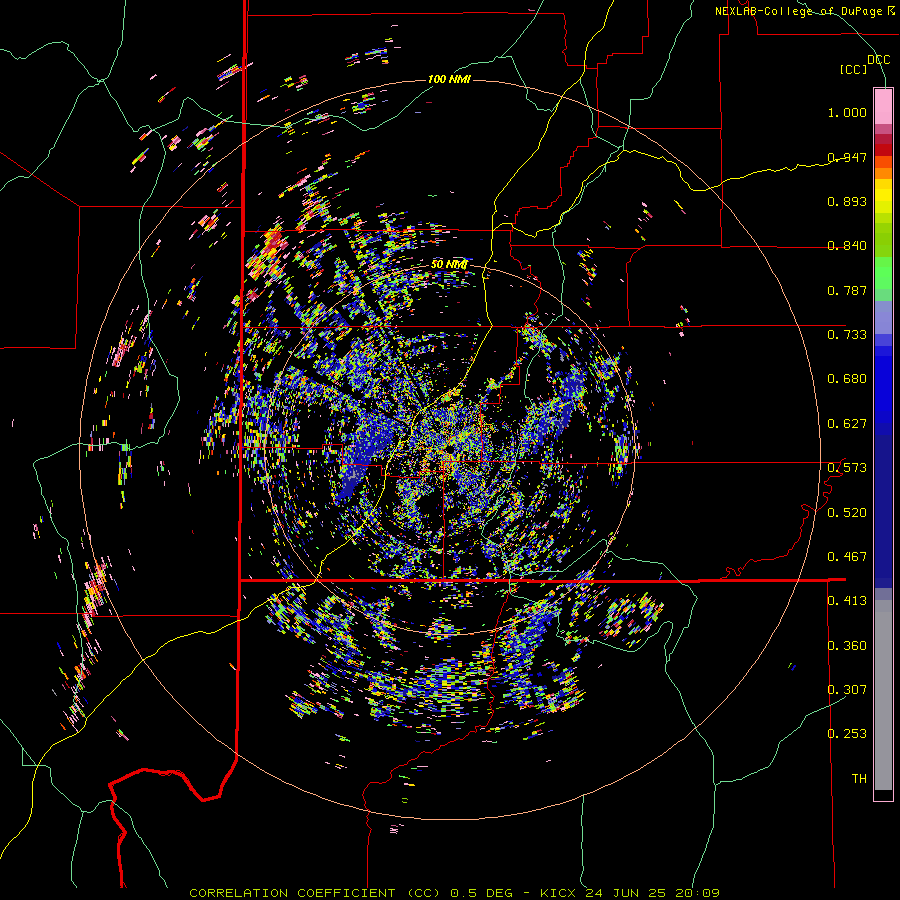The height and width of the screenshot is (900, 900).
Task: Pick the orange color bar segment
Action: (x=883, y=173)
